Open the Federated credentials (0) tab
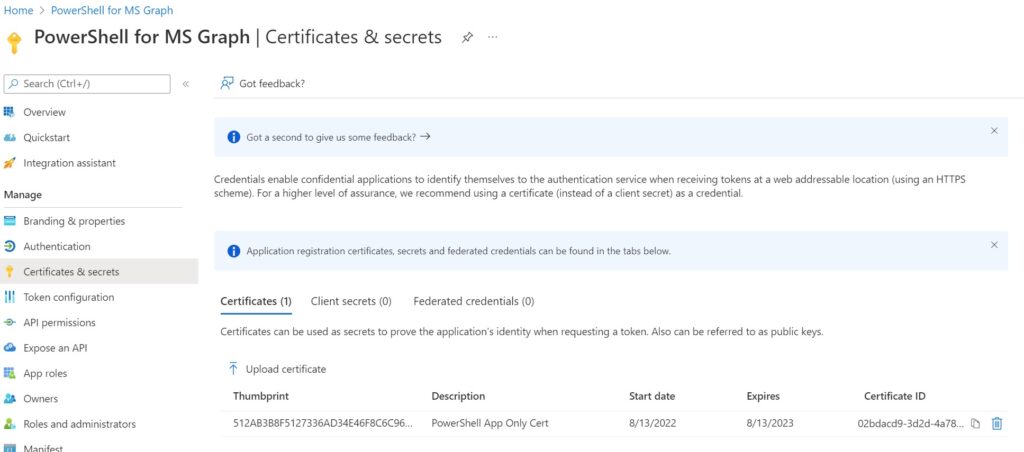Viewport: 1024px width, 452px height. [473, 301]
